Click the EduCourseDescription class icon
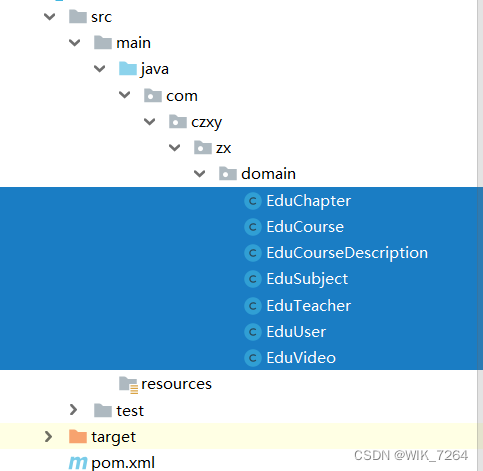483x471 pixels. coord(253,253)
